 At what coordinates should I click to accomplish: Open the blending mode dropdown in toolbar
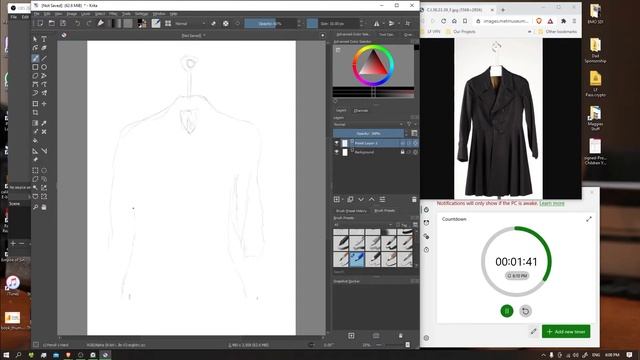pyautogui.click(x=190, y=24)
